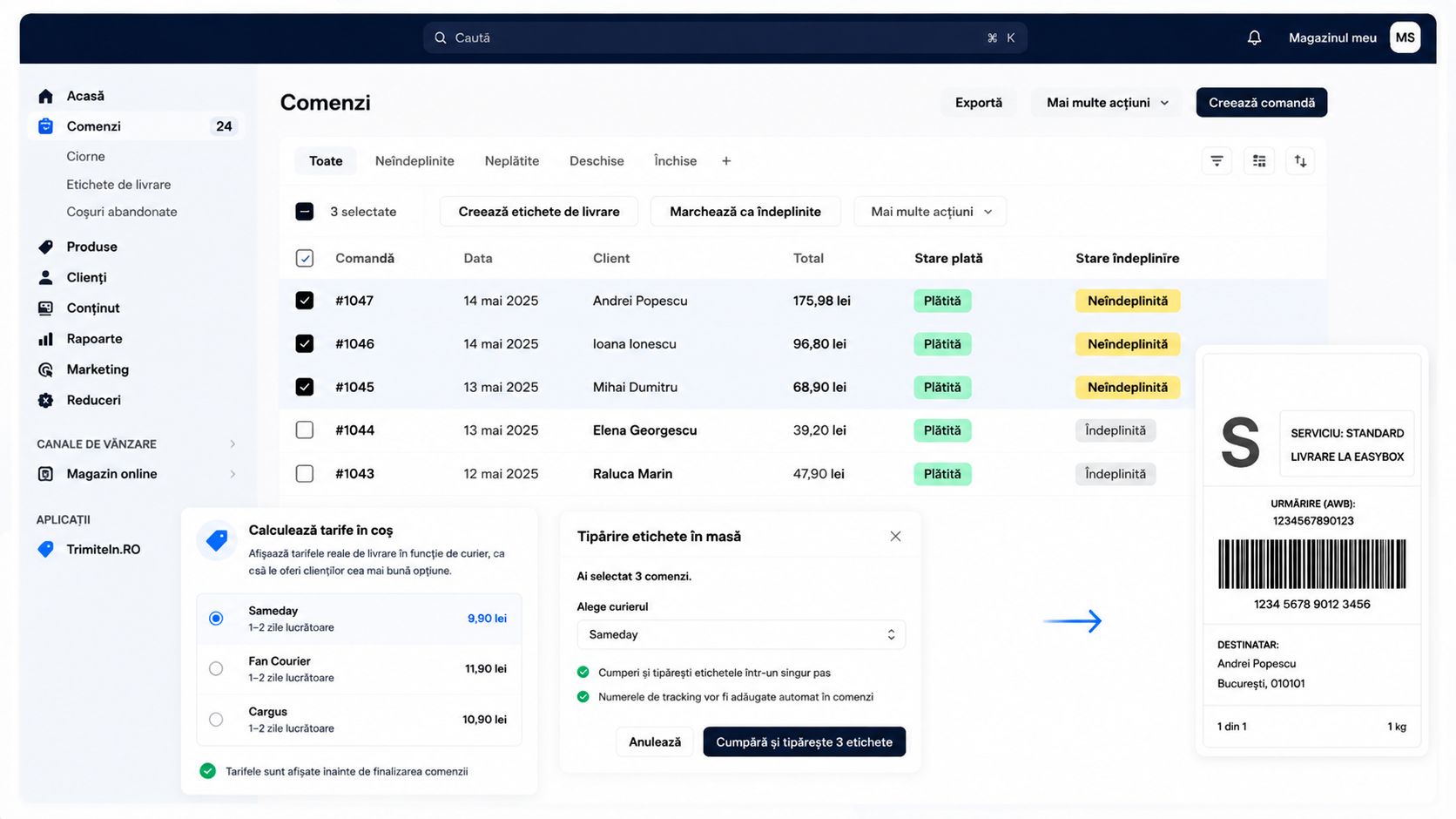Uncheck order #1046 checkbox
1456x819 pixels.
[x=305, y=343]
